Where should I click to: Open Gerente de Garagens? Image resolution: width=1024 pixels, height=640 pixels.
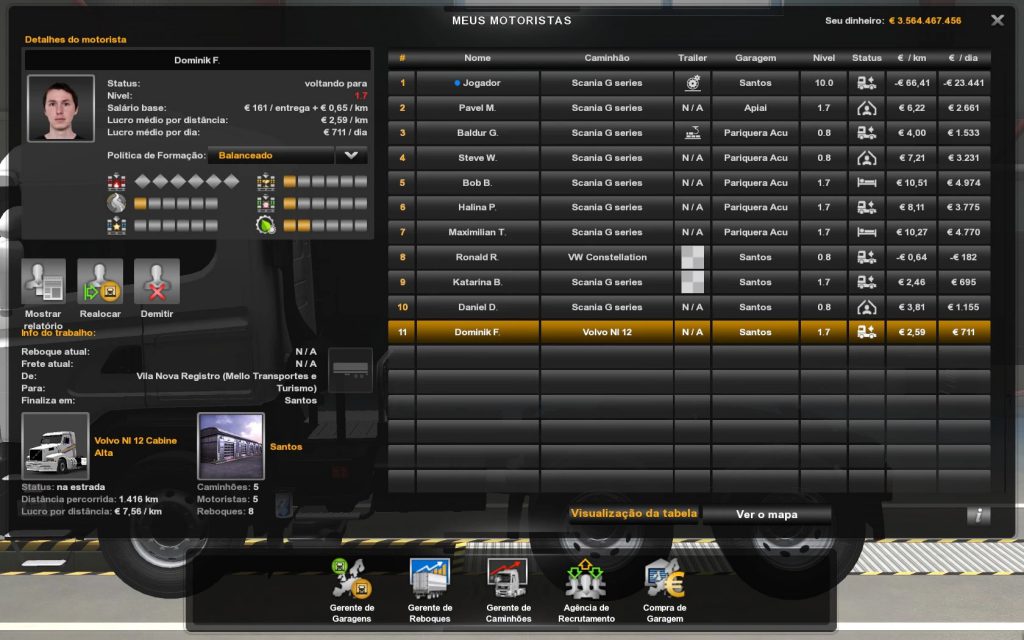click(351, 579)
